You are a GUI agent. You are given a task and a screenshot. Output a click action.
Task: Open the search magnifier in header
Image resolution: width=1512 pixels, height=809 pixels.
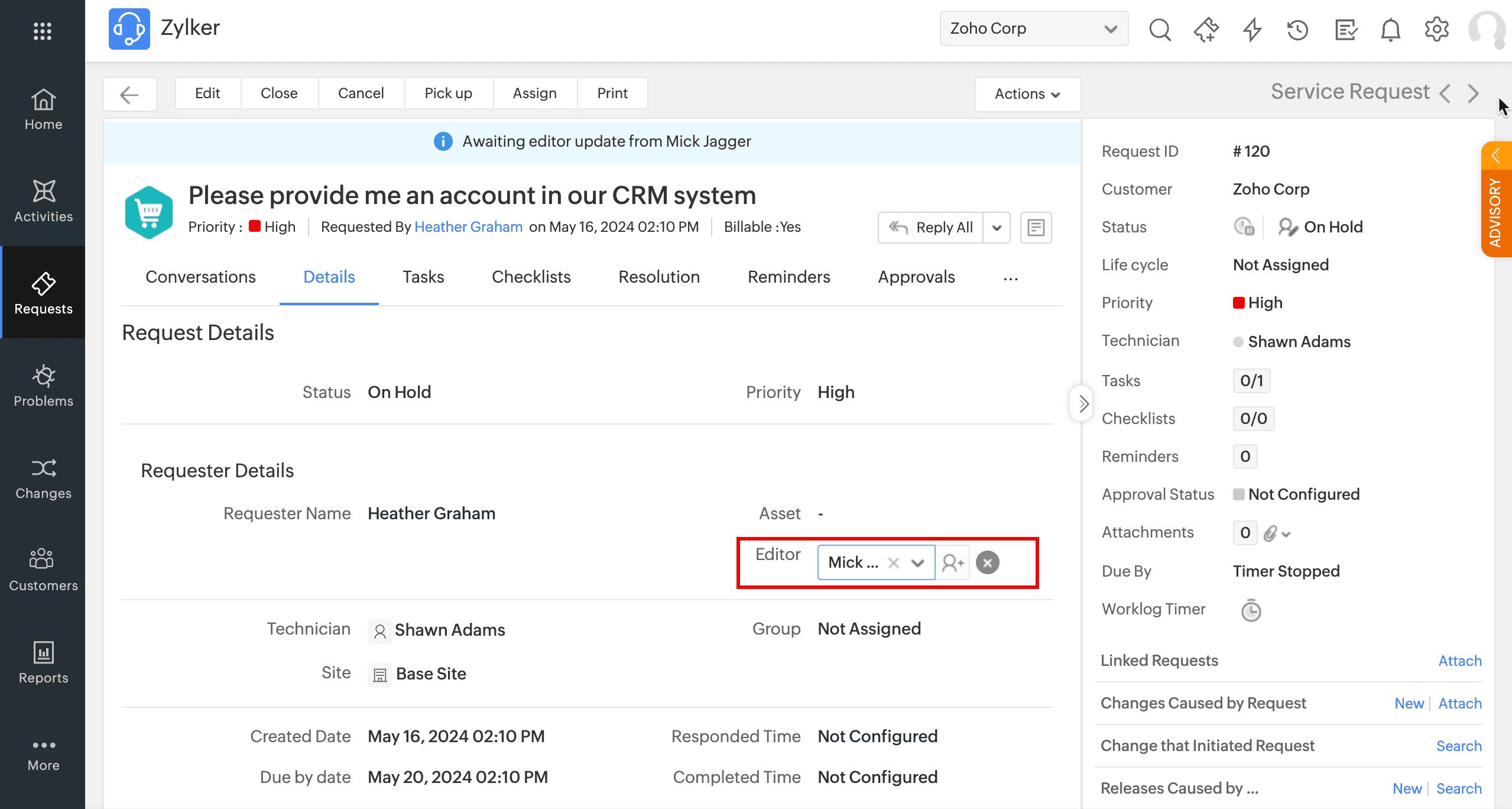1159,29
